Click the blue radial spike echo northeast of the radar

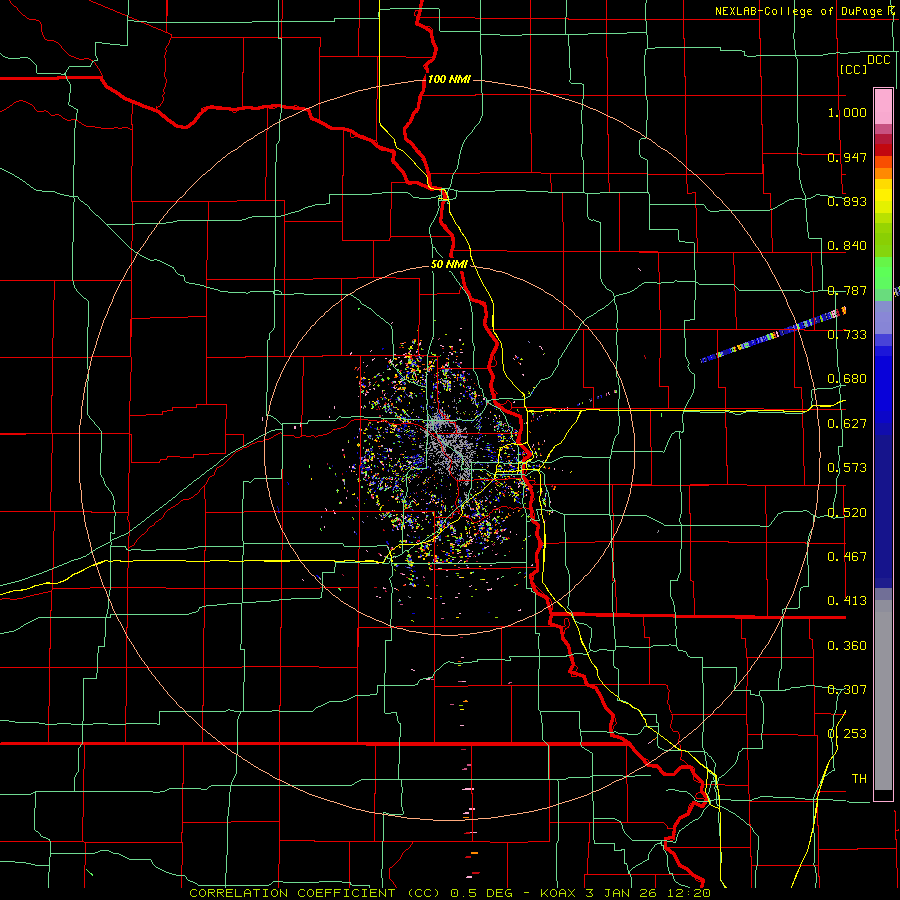(x=772, y=335)
